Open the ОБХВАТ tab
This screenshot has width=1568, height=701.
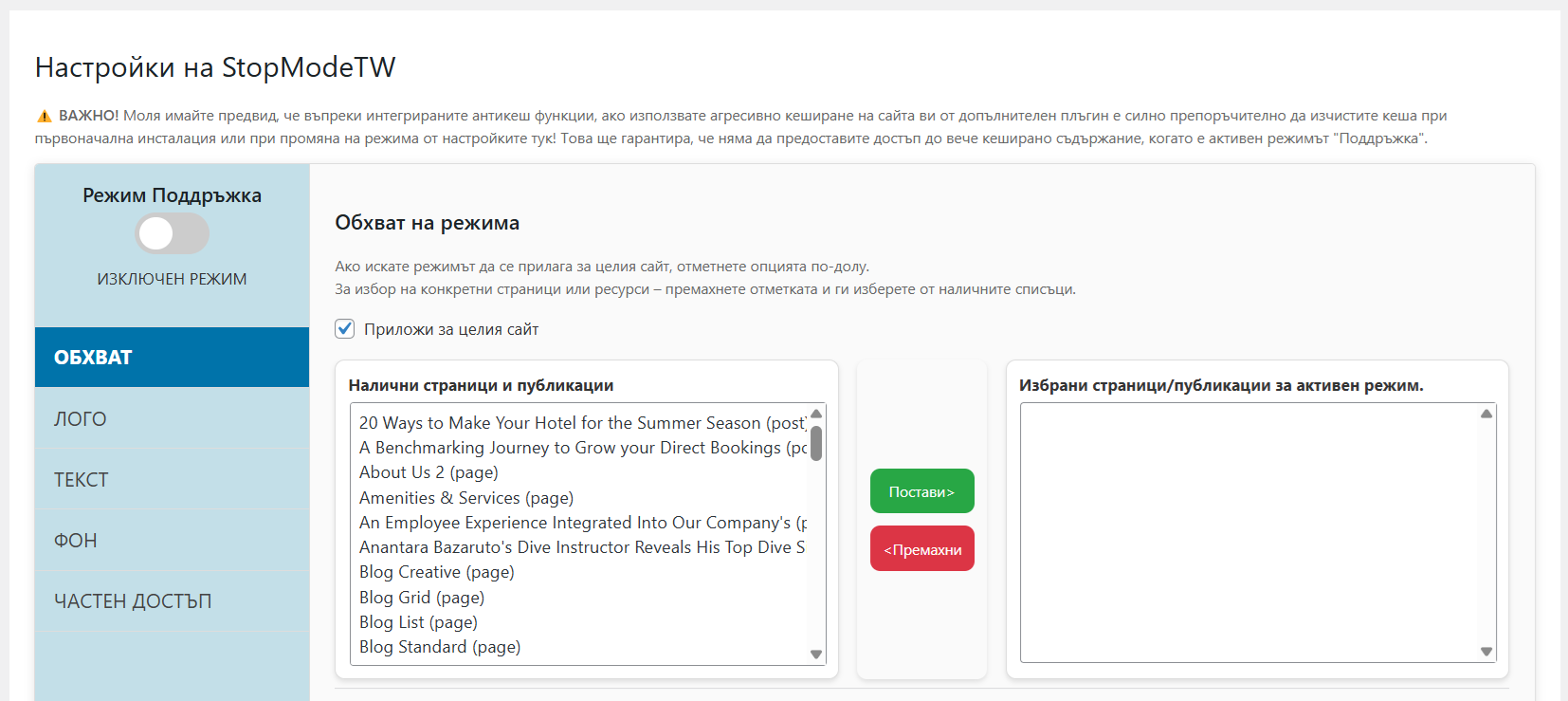click(x=172, y=358)
